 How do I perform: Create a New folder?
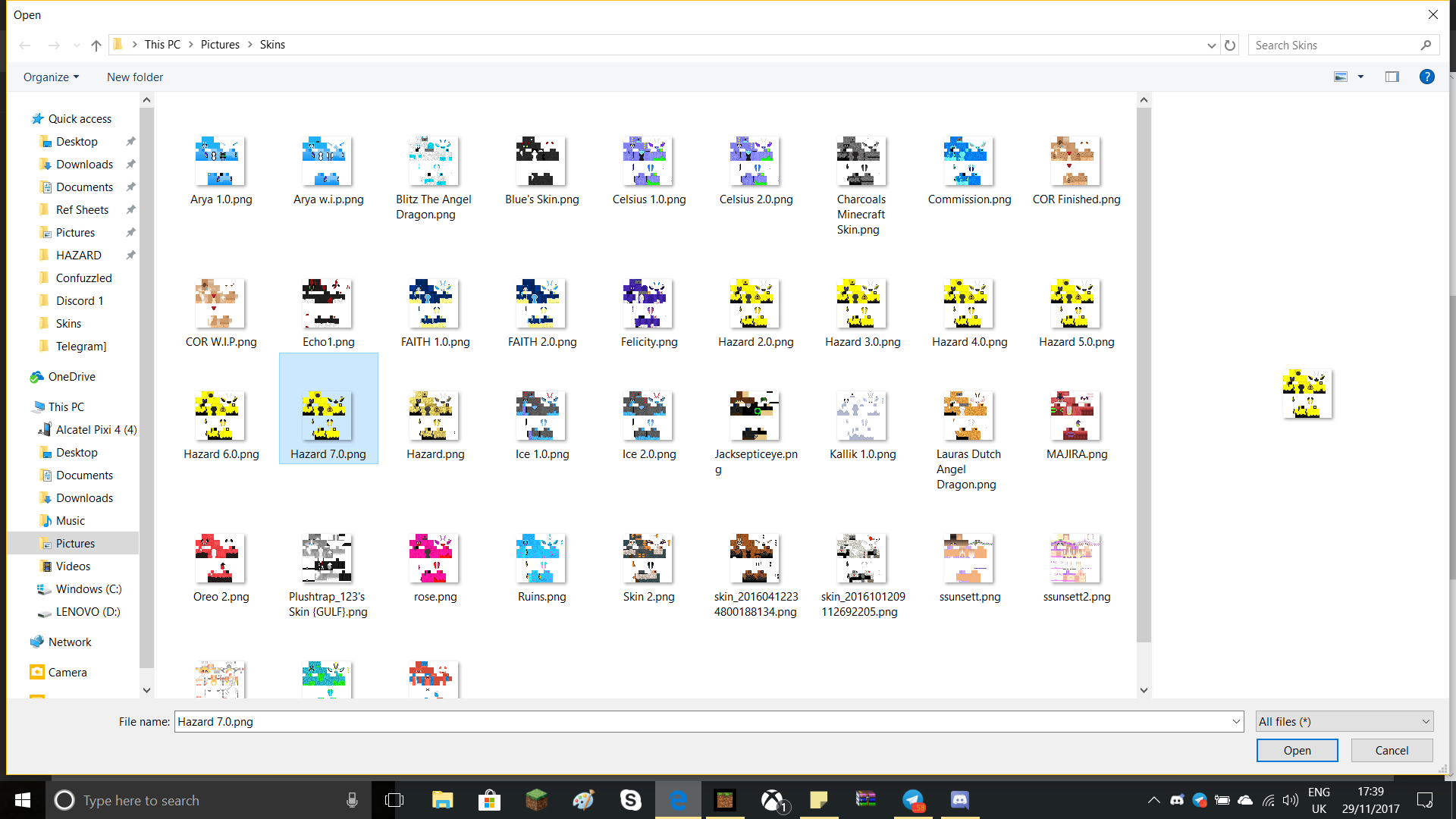coord(135,77)
